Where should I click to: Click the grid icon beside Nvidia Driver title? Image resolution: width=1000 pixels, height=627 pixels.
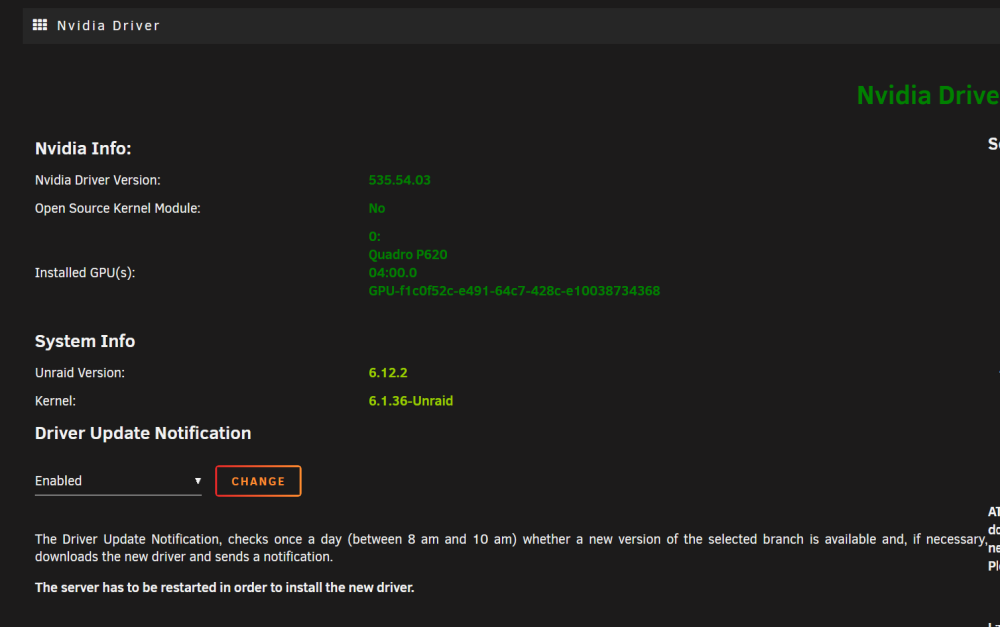(x=40, y=25)
